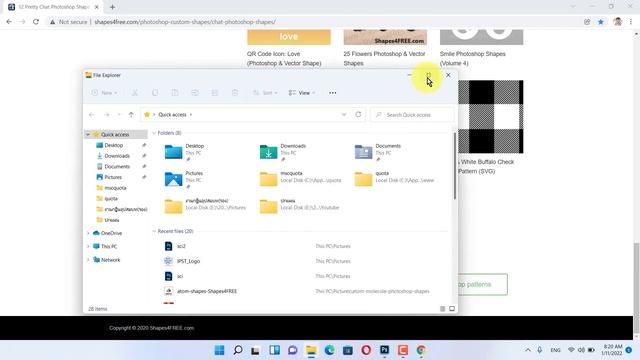The image size is (640, 360).
Task: Click the Rename icon in File Explorer toolbar
Action: click(195, 93)
